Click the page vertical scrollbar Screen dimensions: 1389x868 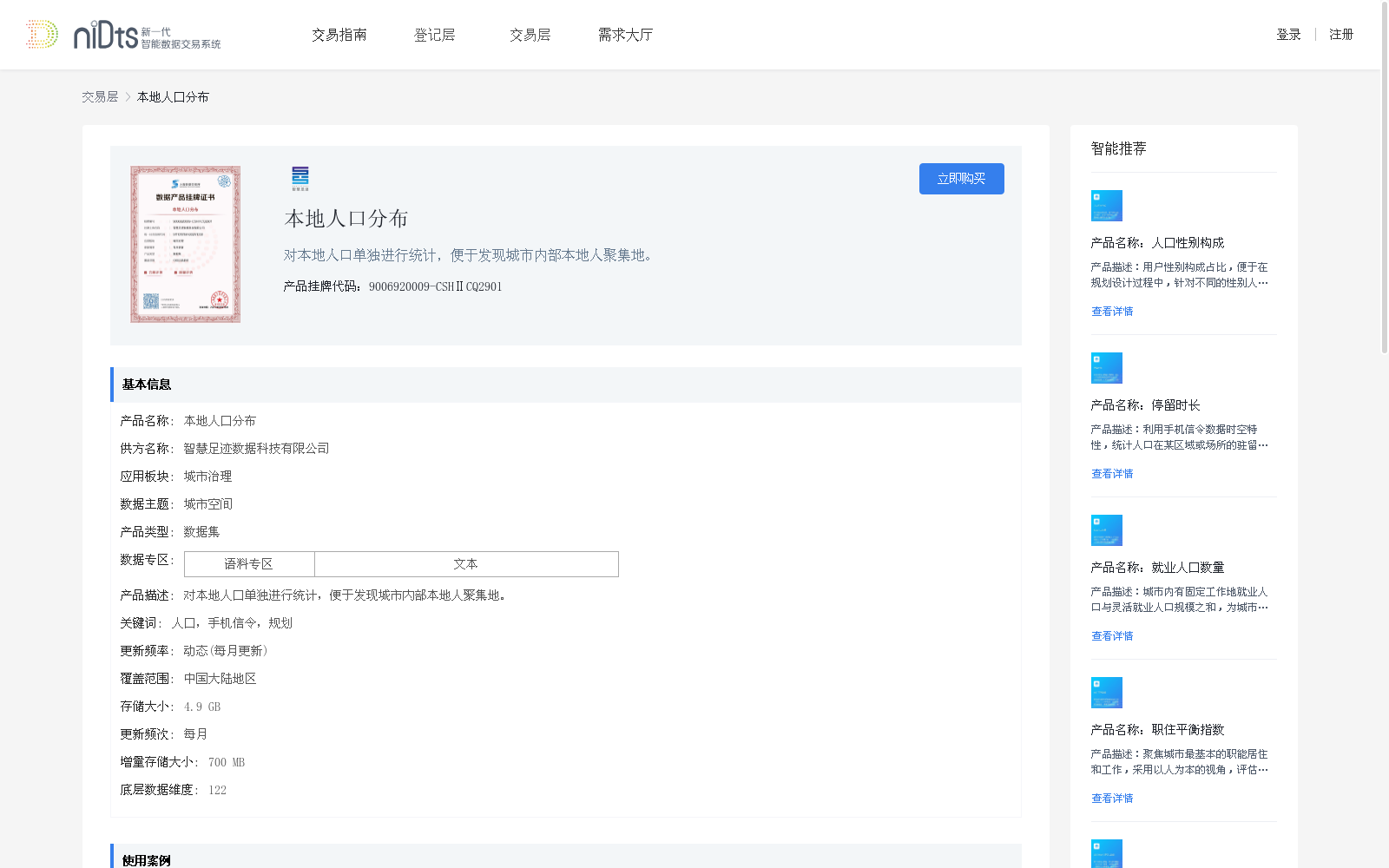pos(1384,177)
